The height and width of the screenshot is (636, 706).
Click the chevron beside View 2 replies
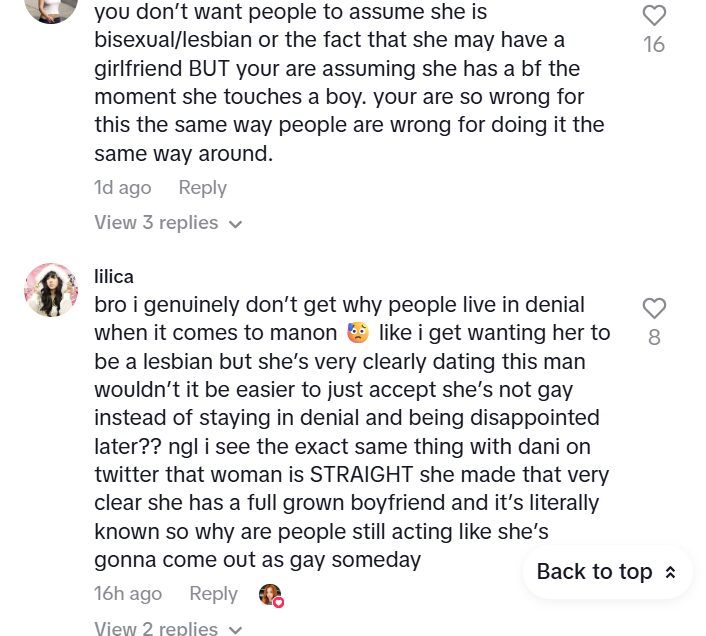pos(236,629)
